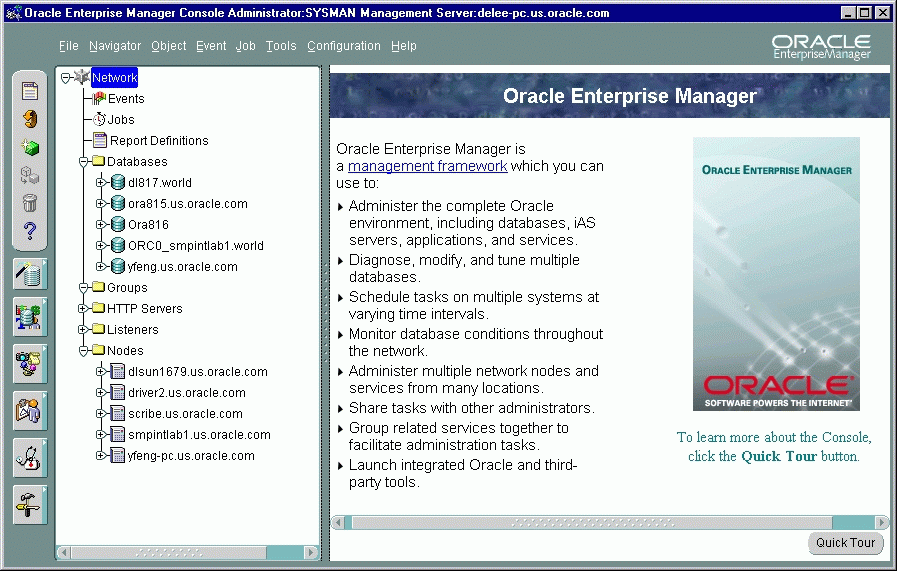This screenshot has width=897, height=571.
Task: Select Report Definitions in the tree
Action: (x=158, y=141)
